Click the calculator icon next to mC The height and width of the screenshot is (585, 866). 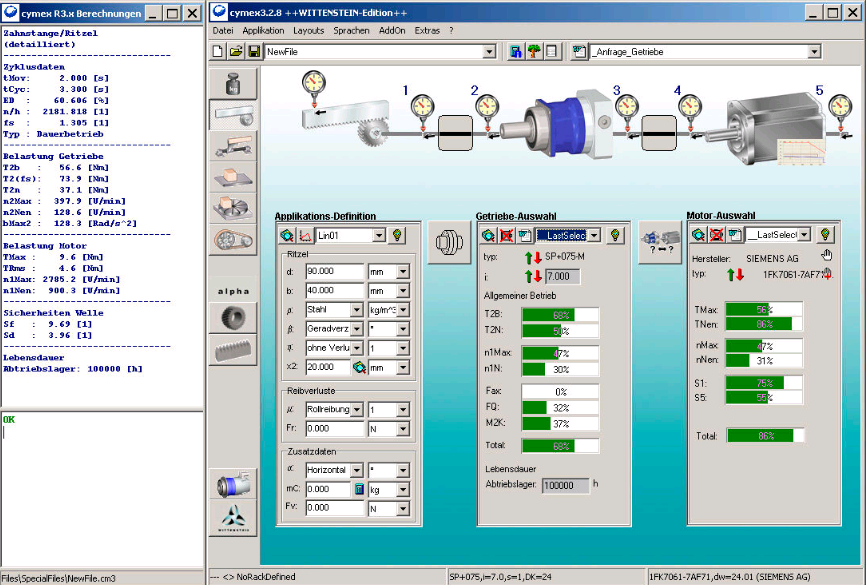pos(358,489)
